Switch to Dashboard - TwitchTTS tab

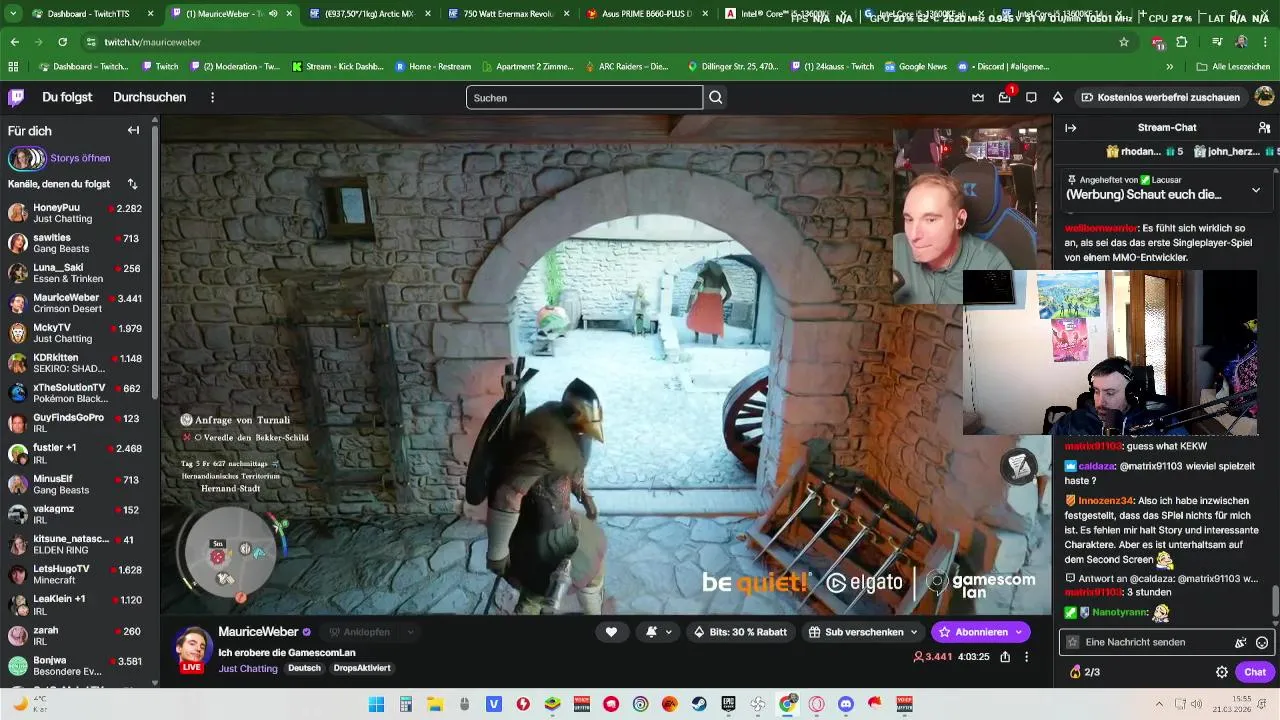85,14
